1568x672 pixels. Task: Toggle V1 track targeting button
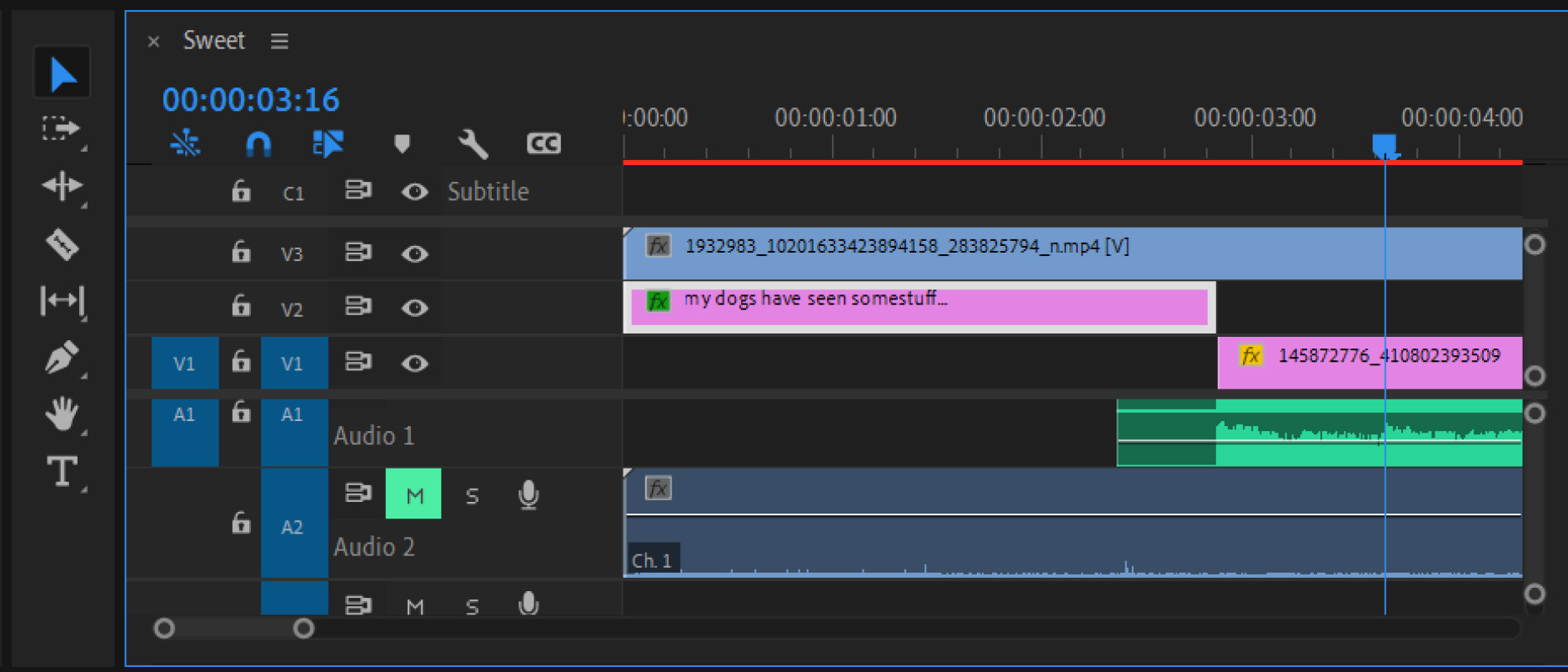294,363
